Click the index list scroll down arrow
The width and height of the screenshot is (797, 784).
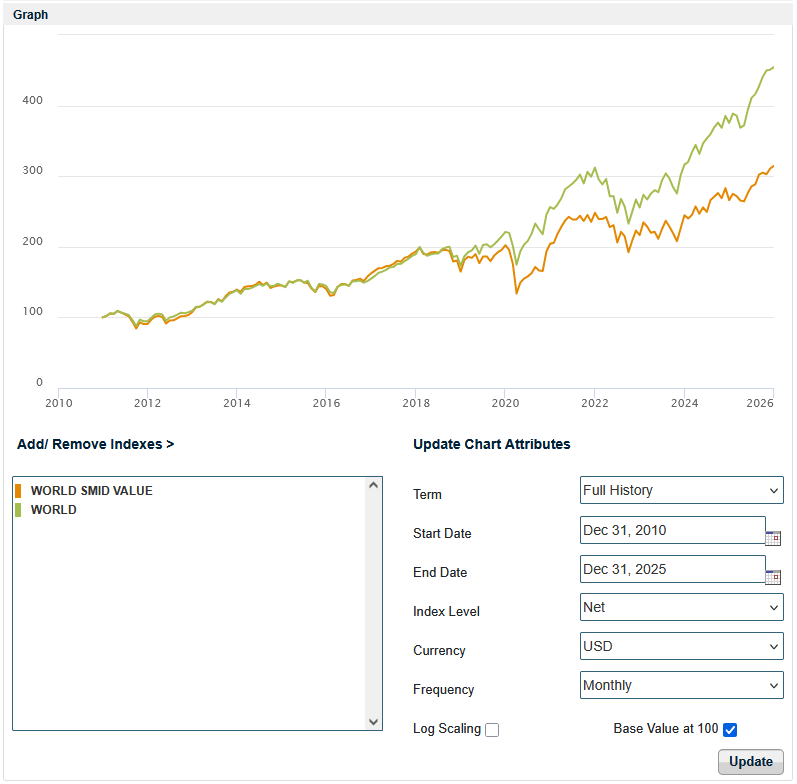[374, 721]
